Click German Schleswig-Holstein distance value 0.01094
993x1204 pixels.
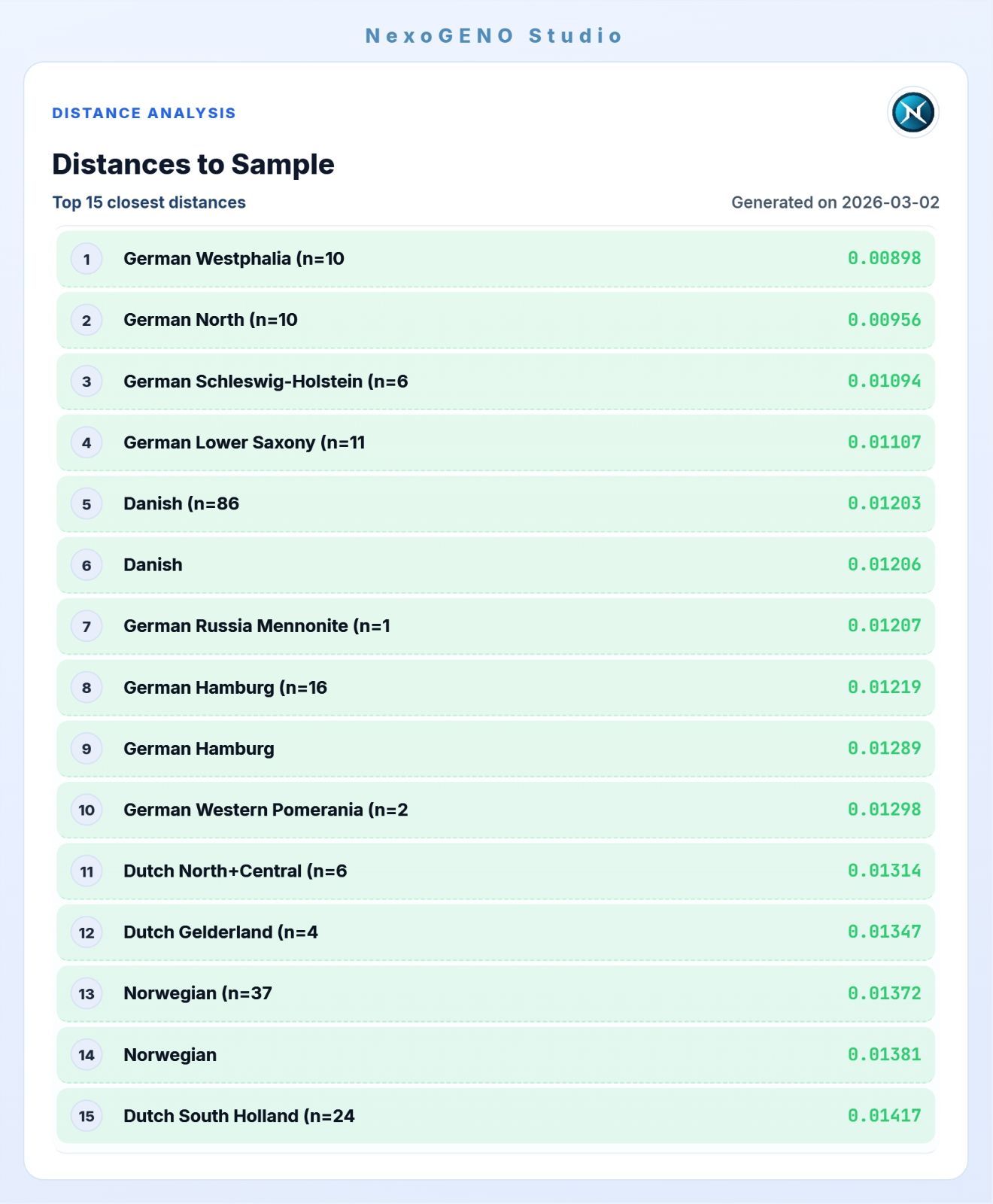pyautogui.click(x=884, y=381)
